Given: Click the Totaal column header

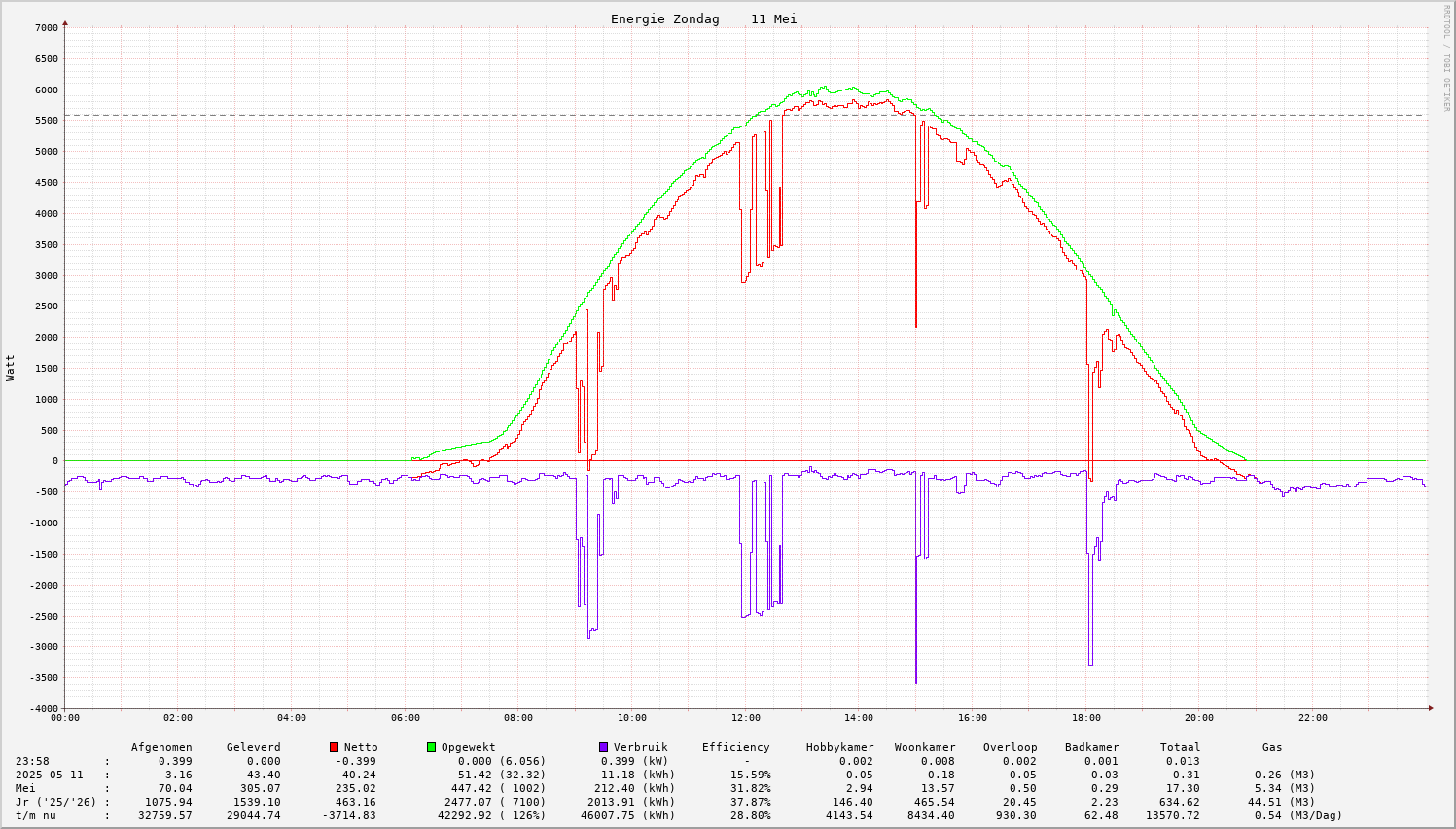Looking at the screenshot, I should [1180, 747].
